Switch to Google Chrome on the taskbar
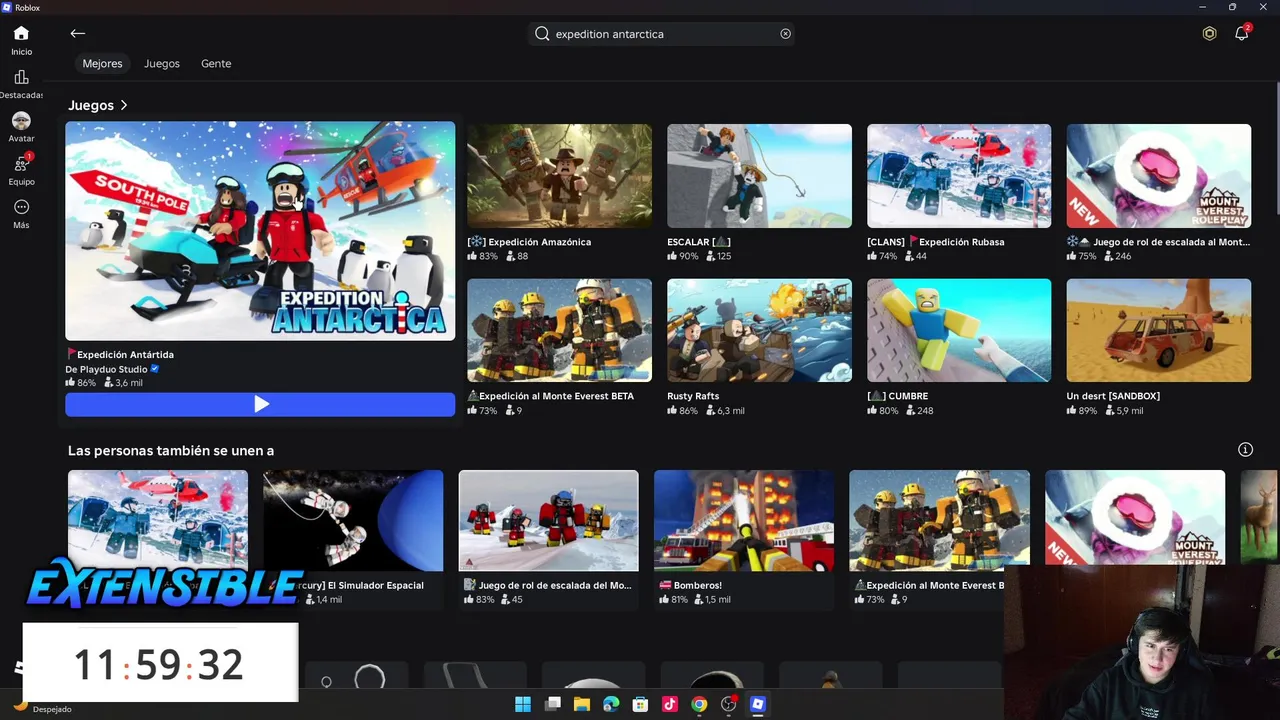 point(699,704)
